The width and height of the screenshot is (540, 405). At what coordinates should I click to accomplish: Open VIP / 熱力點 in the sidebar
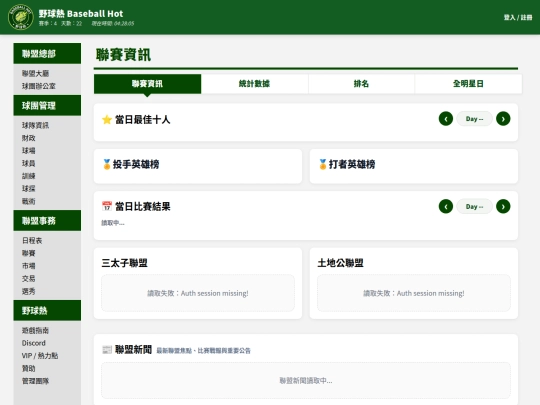(40, 356)
